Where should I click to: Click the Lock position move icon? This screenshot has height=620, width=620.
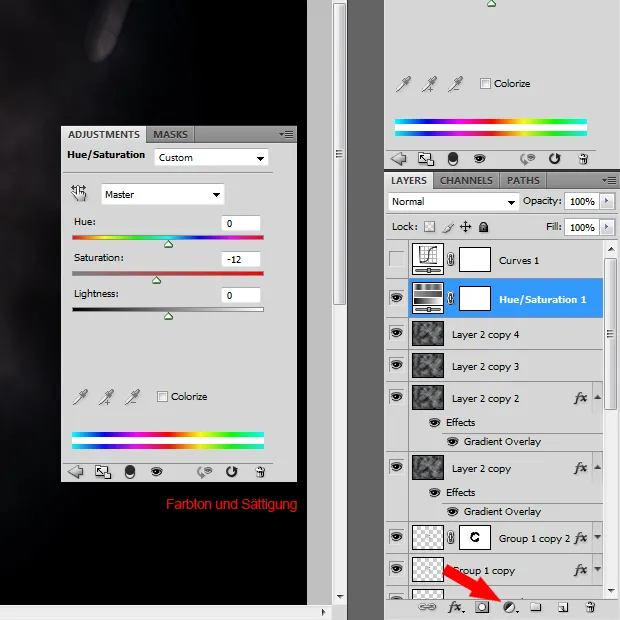click(465, 227)
